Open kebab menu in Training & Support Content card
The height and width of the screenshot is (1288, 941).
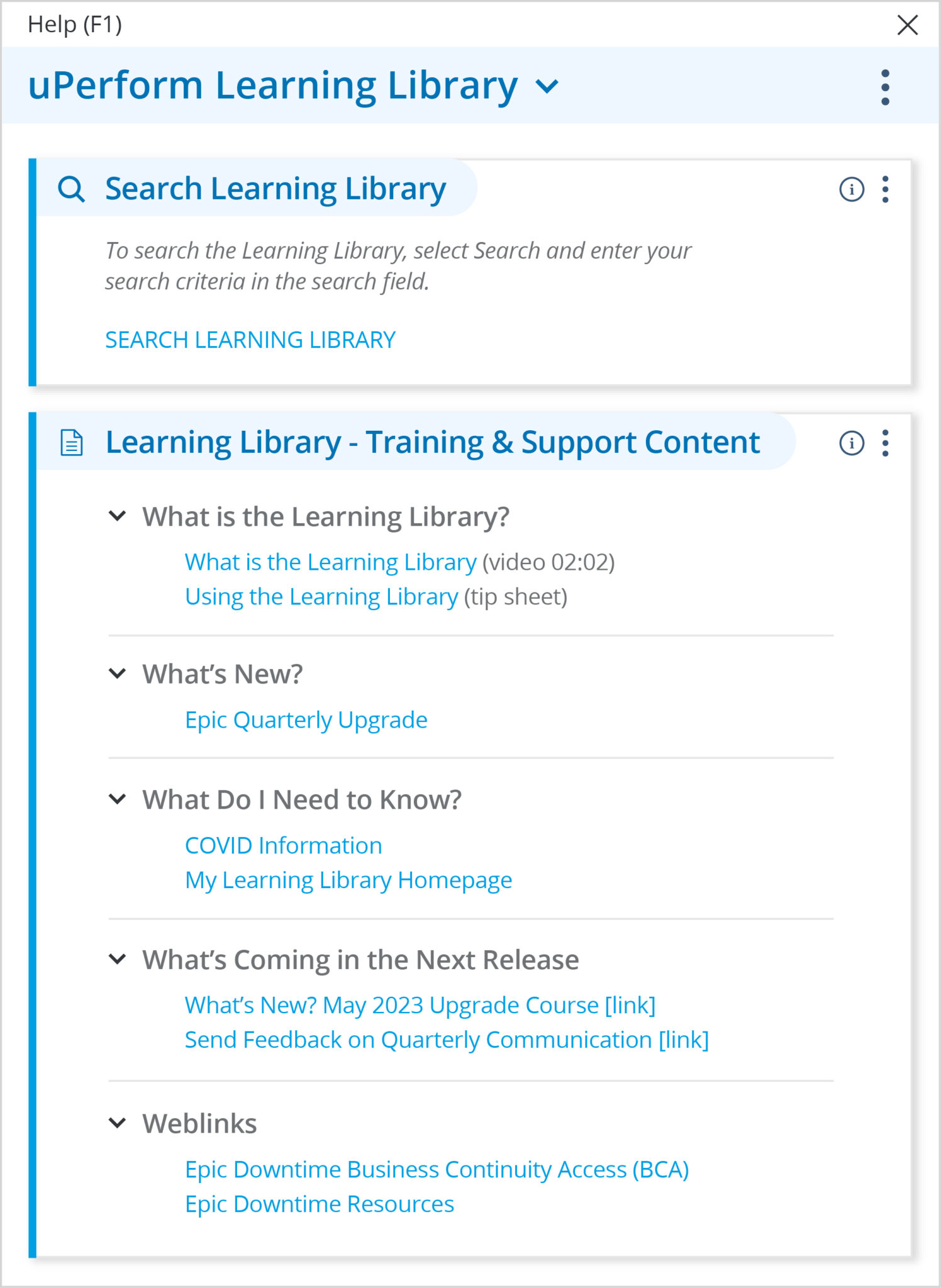tap(885, 443)
